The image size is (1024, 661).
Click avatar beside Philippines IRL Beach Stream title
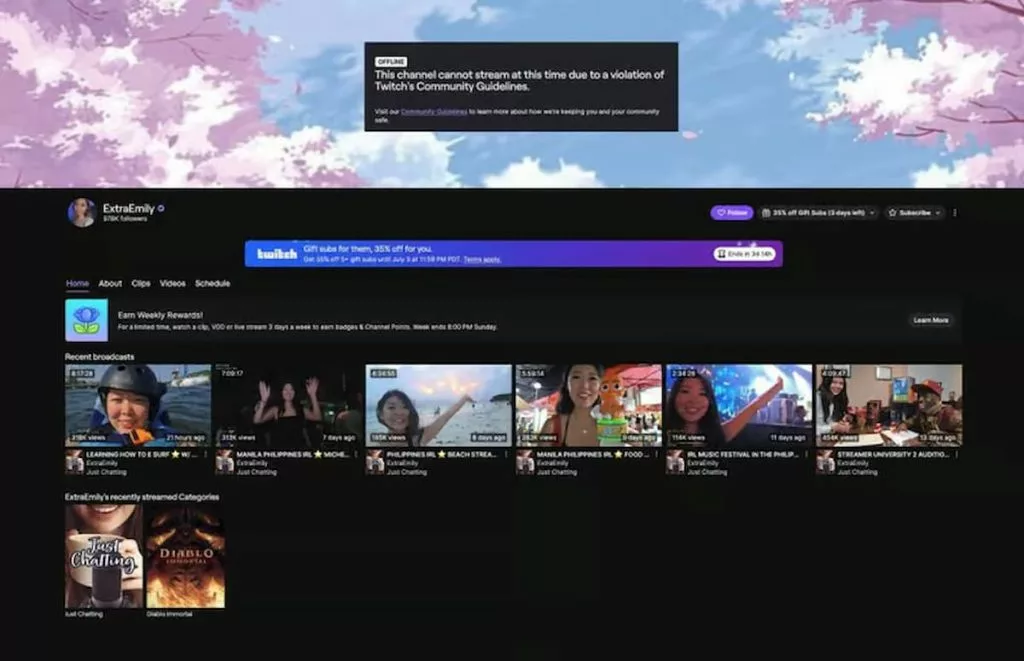tap(374, 462)
